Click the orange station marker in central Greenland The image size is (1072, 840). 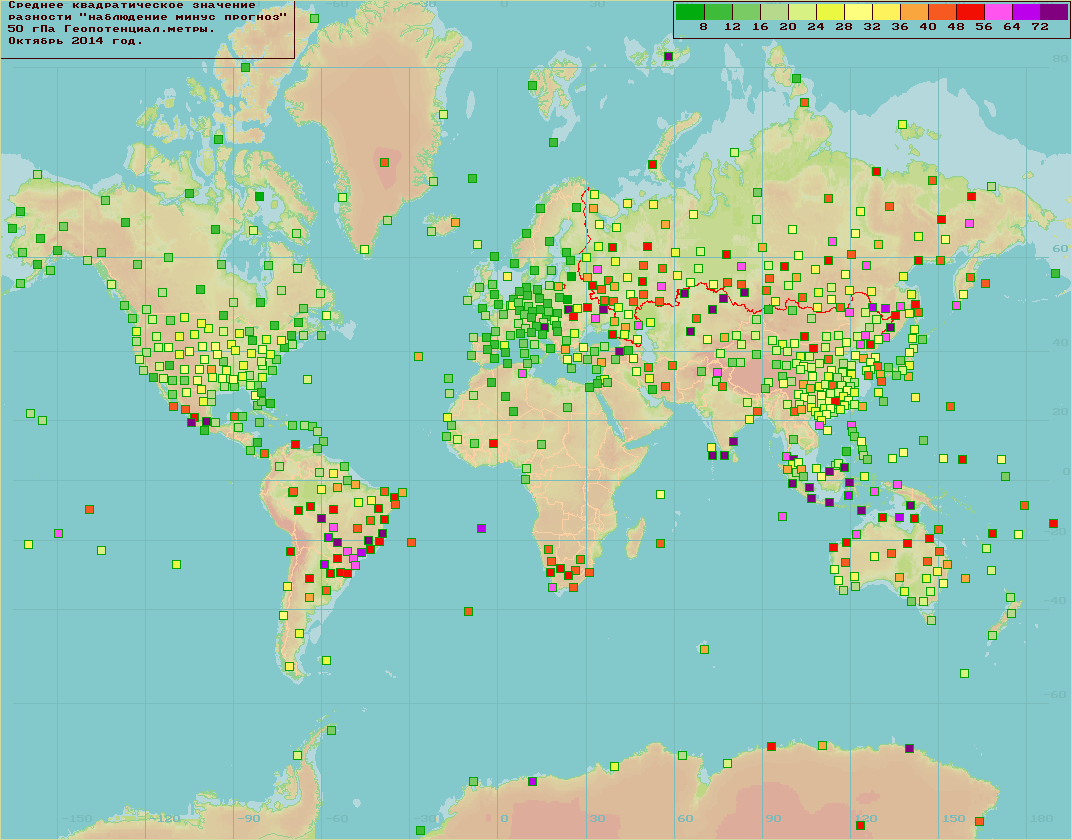[x=385, y=163]
